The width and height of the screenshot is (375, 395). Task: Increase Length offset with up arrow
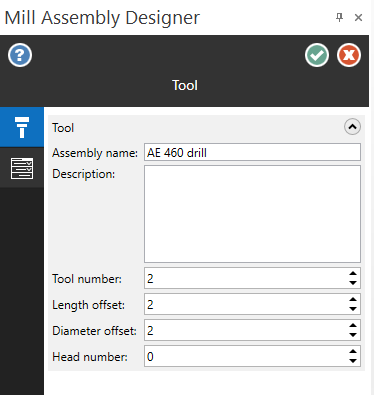click(x=353, y=300)
